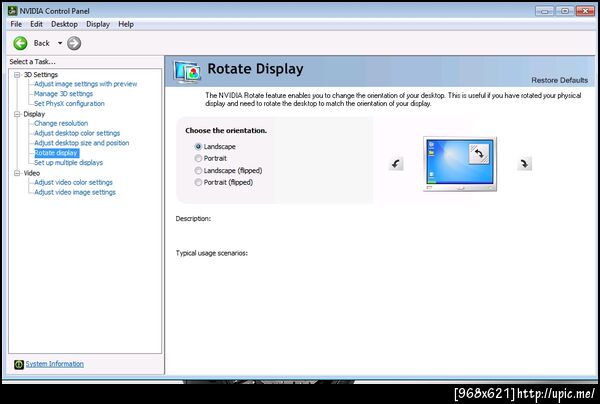
Task: Click the grey Forward arrow icon
Action: coord(74,43)
